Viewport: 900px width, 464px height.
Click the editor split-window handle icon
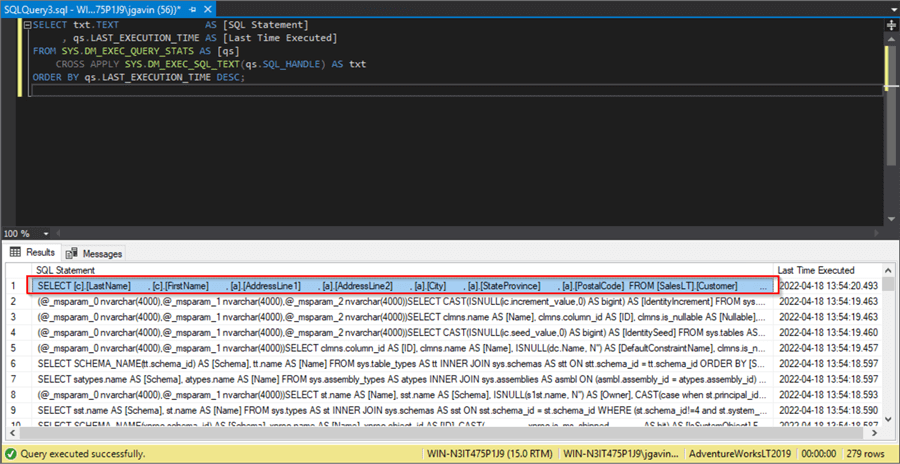pyautogui.click(x=891, y=25)
